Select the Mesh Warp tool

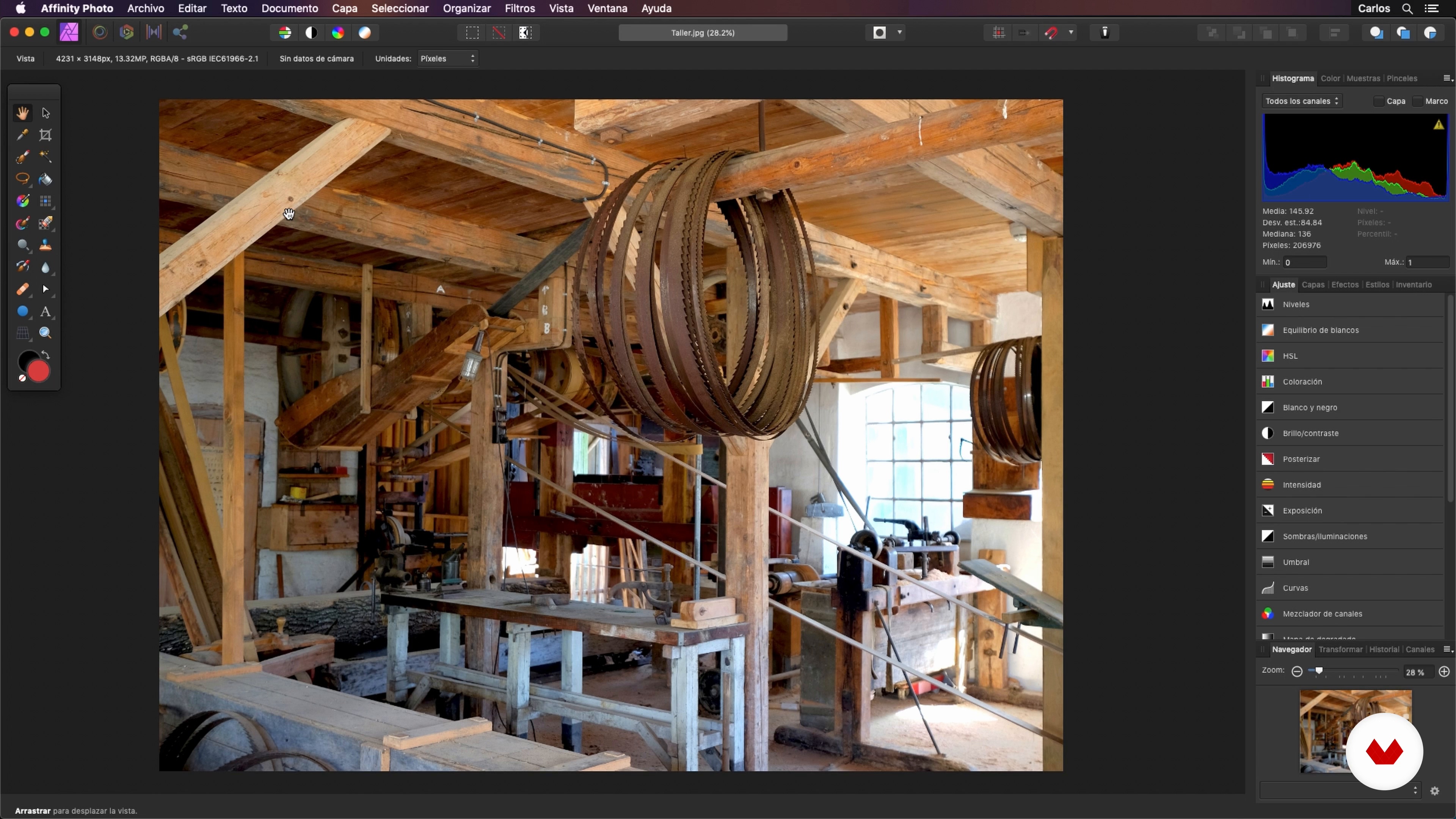click(x=23, y=334)
